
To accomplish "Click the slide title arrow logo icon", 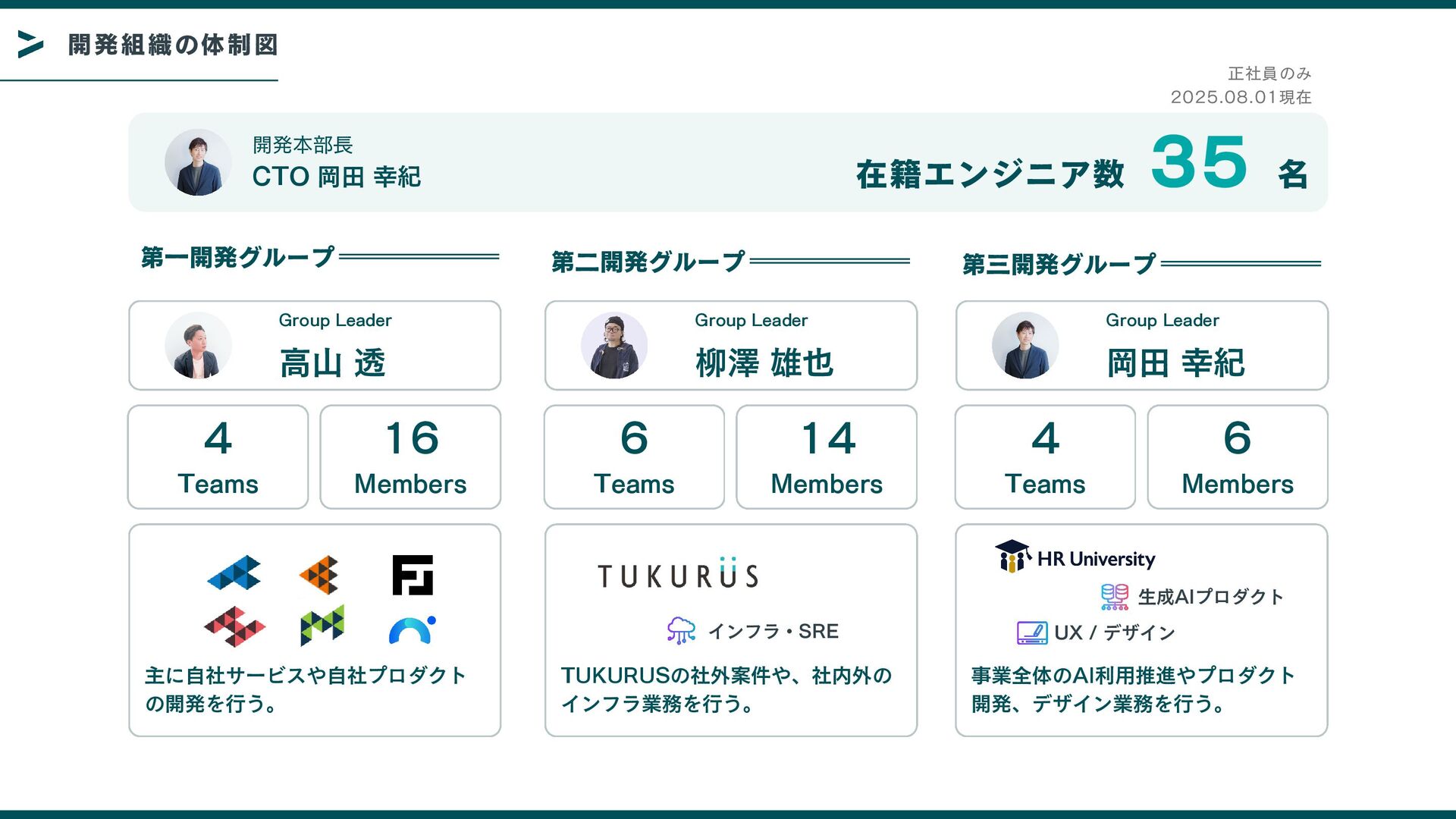I will point(30,44).
